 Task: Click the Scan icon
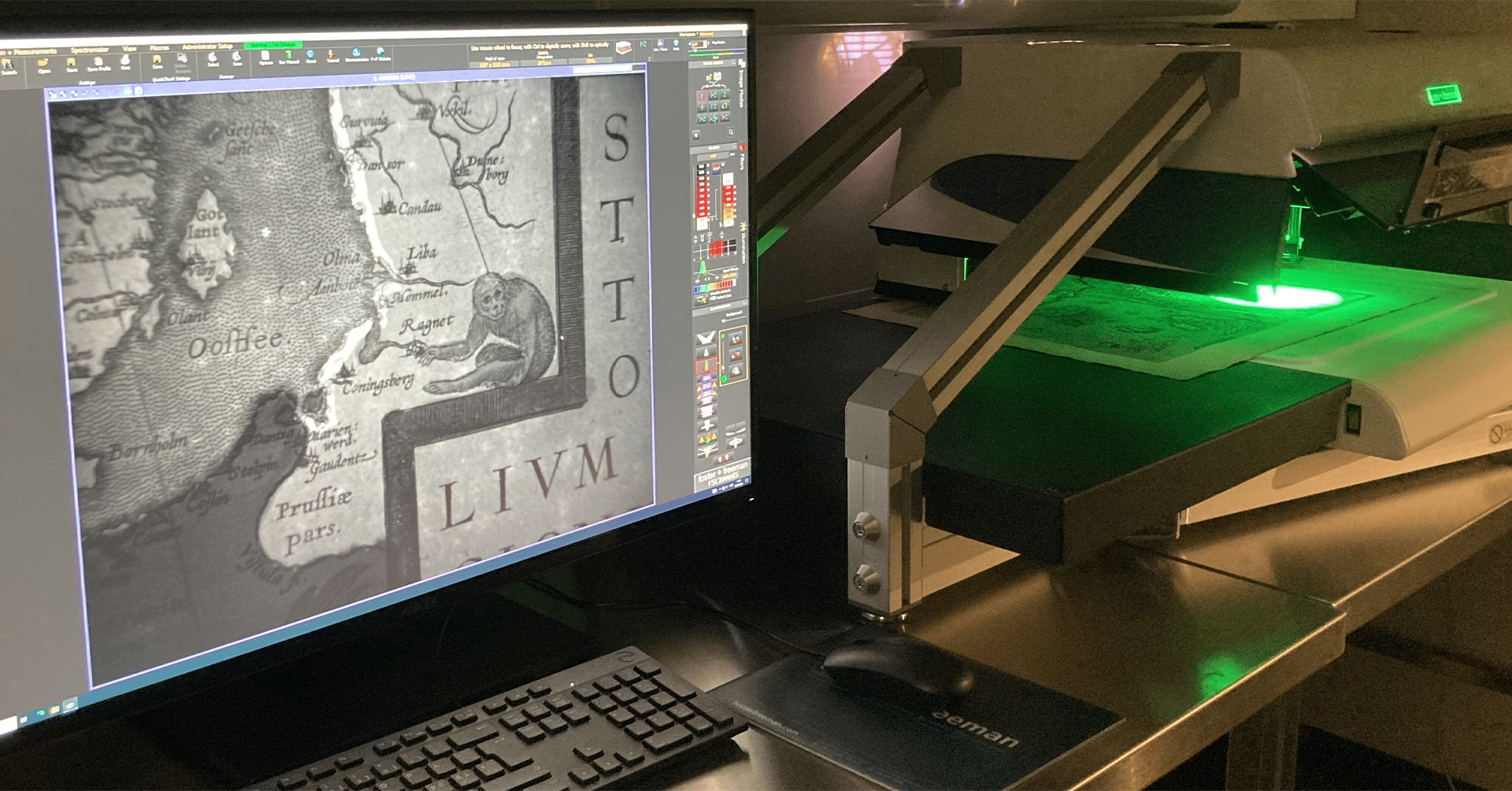point(237,58)
